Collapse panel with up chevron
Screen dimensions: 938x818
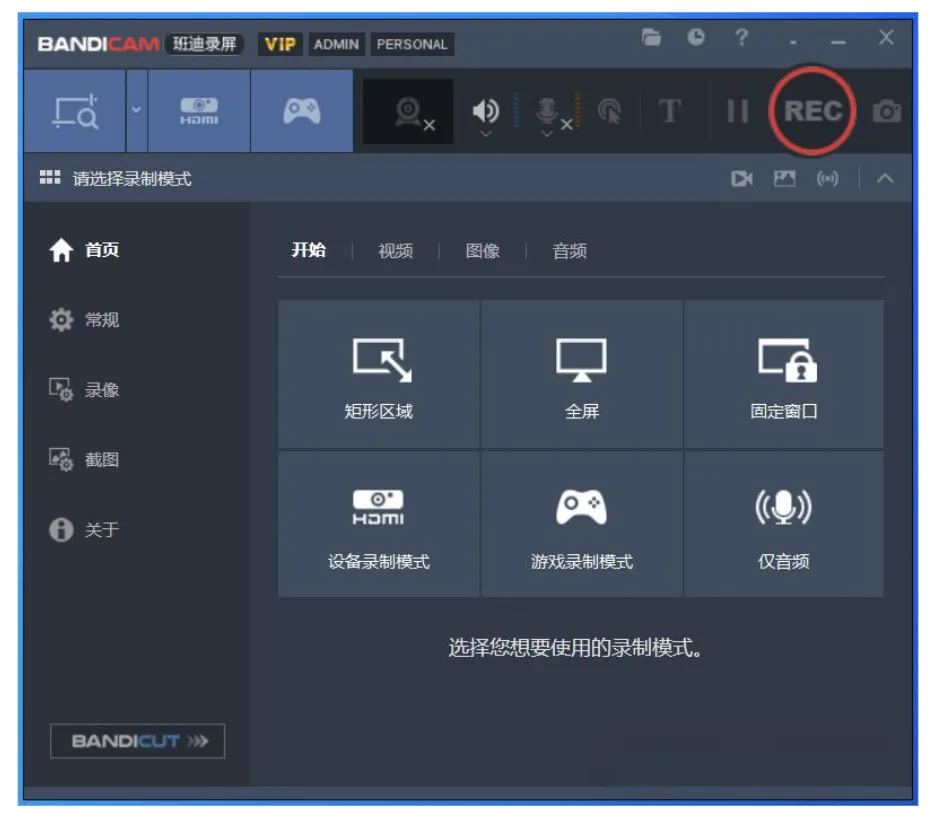click(885, 178)
